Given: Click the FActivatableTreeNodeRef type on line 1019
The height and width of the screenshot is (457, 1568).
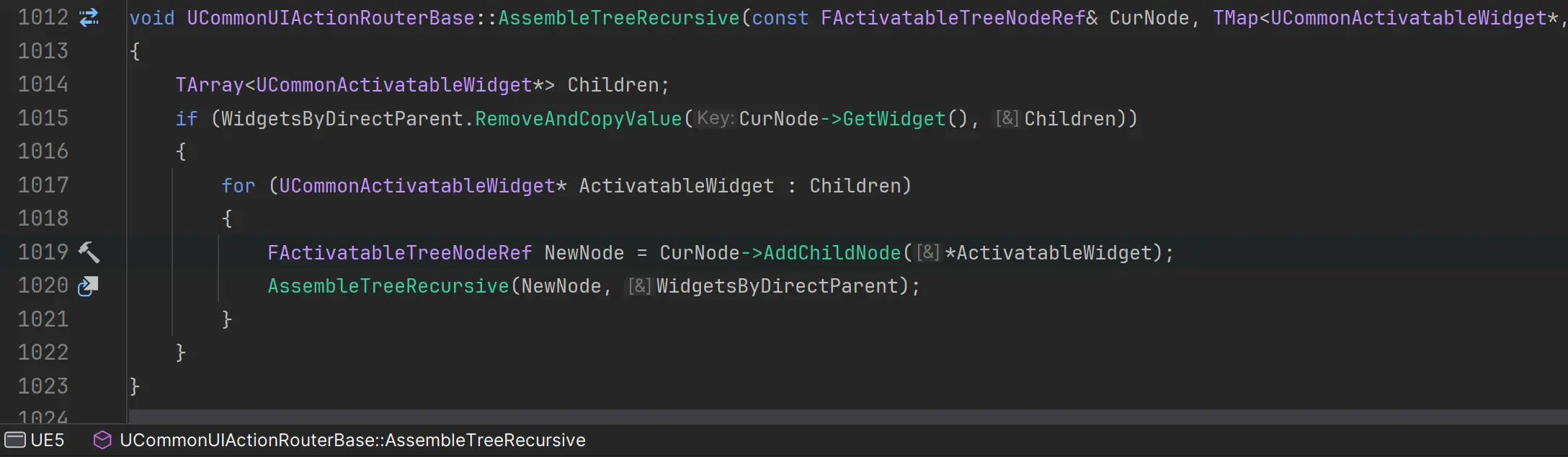Looking at the screenshot, I should coord(399,252).
